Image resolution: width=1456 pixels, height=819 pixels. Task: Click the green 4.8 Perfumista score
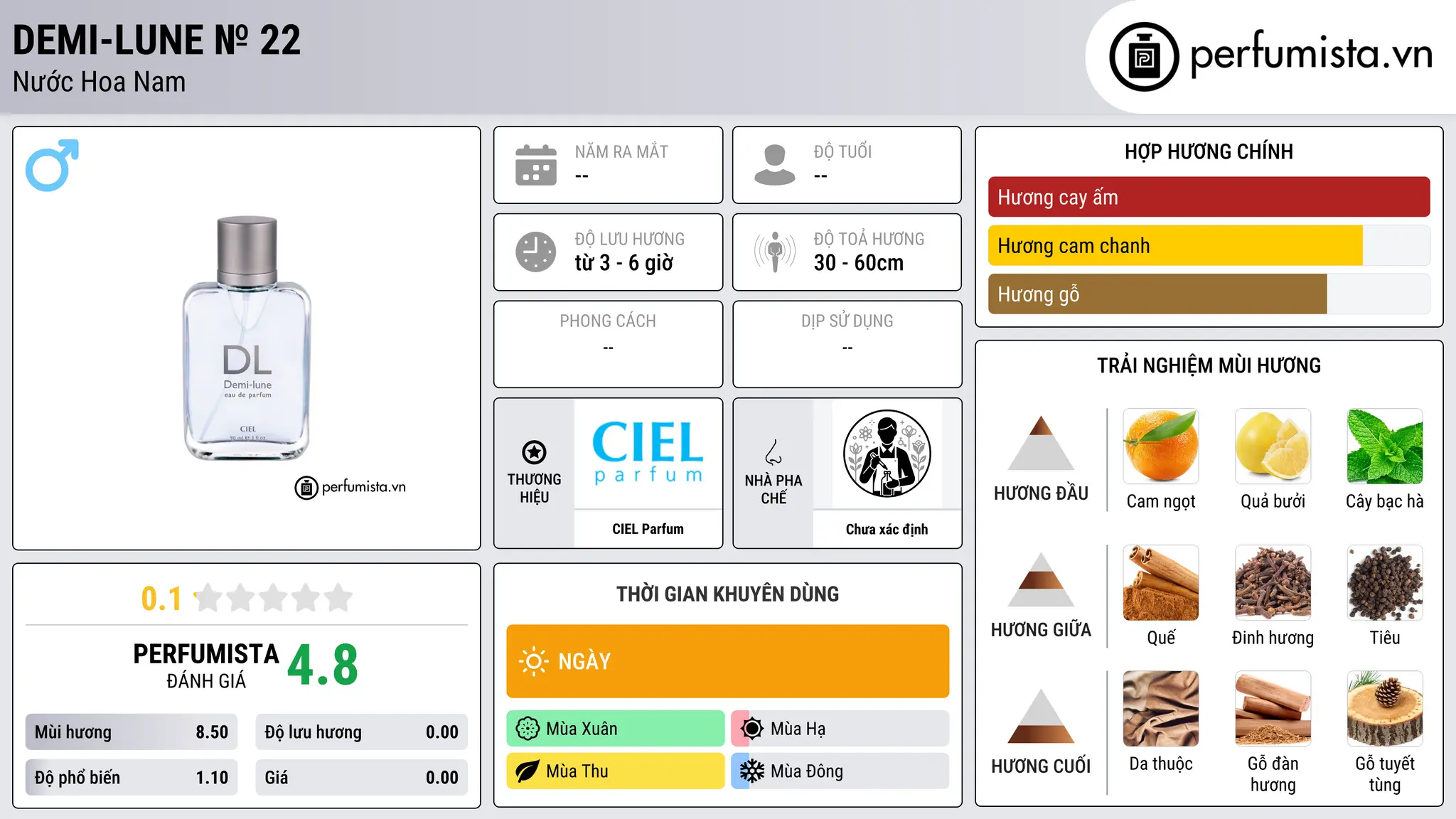tap(323, 665)
